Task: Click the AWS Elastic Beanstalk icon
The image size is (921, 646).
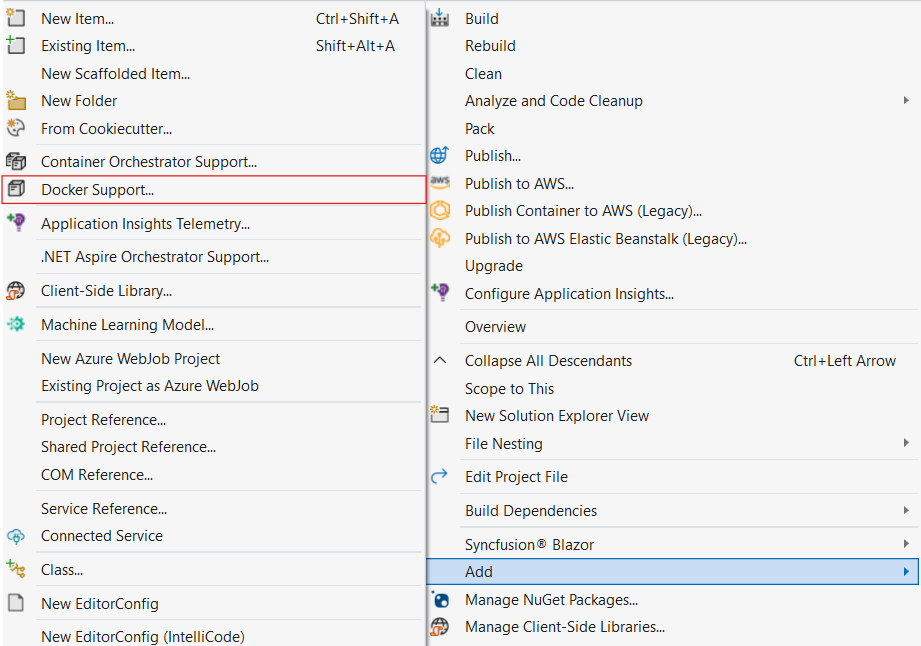Action: 439,238
